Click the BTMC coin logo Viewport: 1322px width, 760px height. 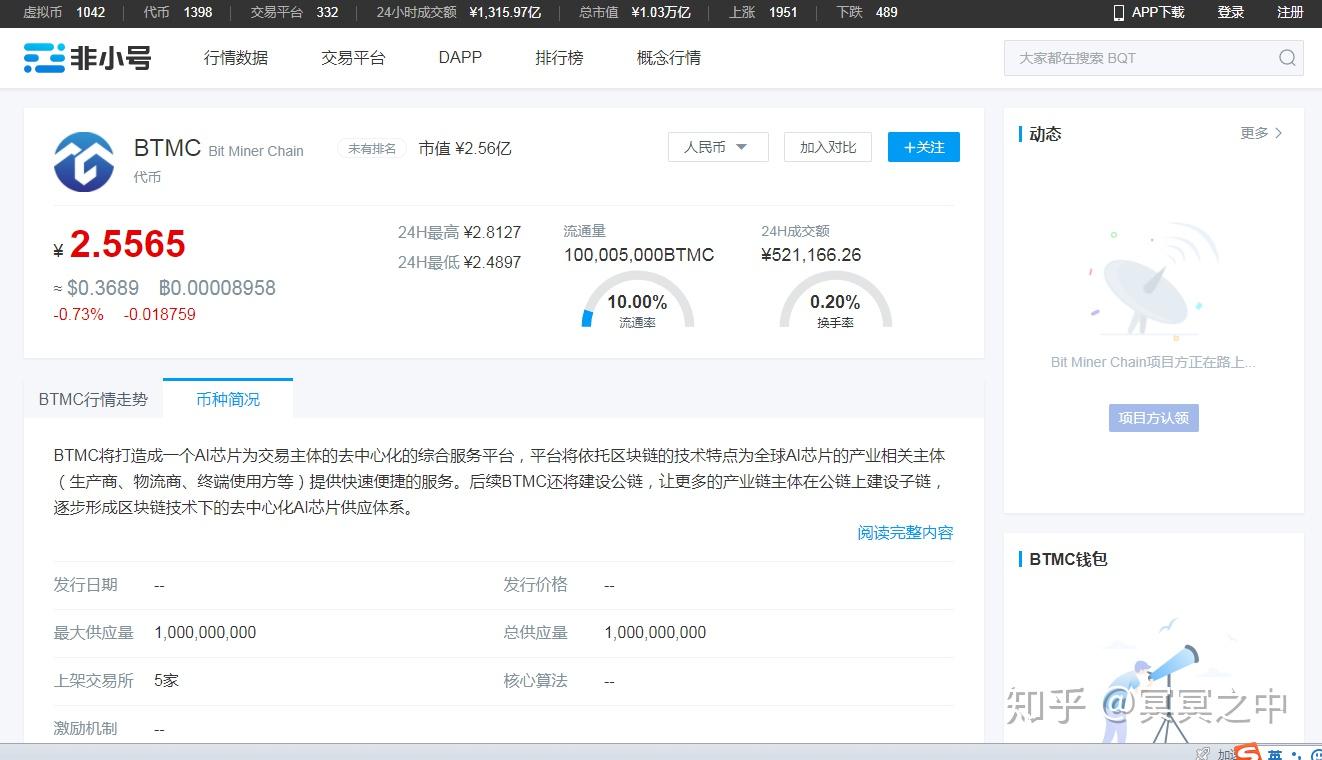click(84, 161)
